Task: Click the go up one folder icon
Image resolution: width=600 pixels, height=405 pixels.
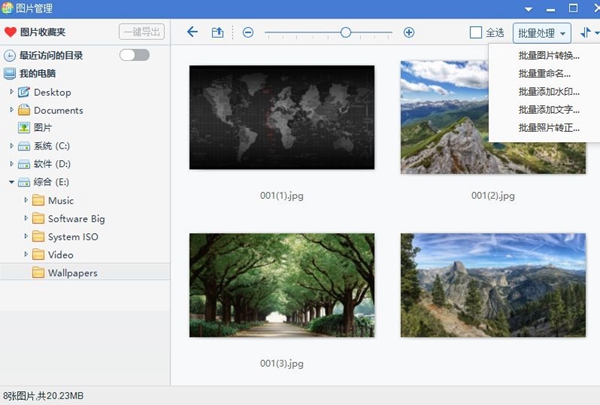Action: pyautogui.click(x=218, y=33)
